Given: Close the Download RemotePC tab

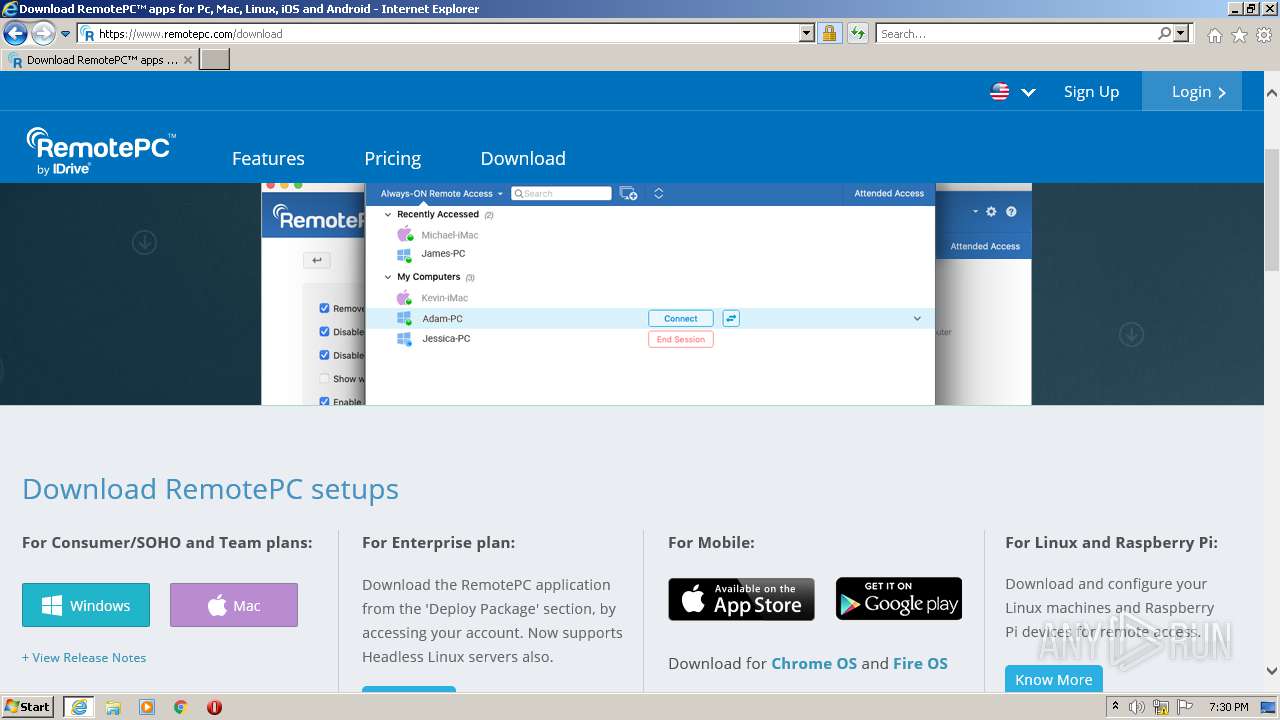Looking at the screenshot, I should pos(188,60).
